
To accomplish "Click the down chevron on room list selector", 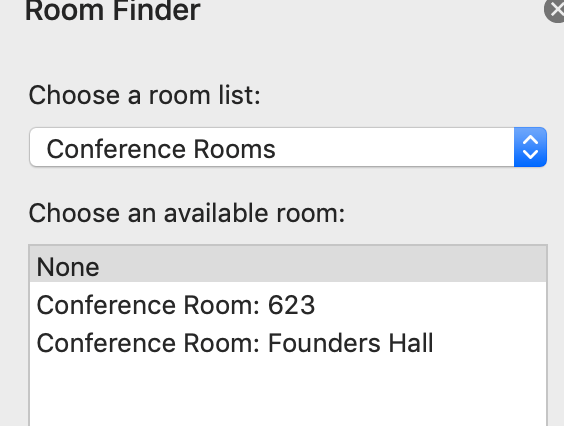I will 531,155.
